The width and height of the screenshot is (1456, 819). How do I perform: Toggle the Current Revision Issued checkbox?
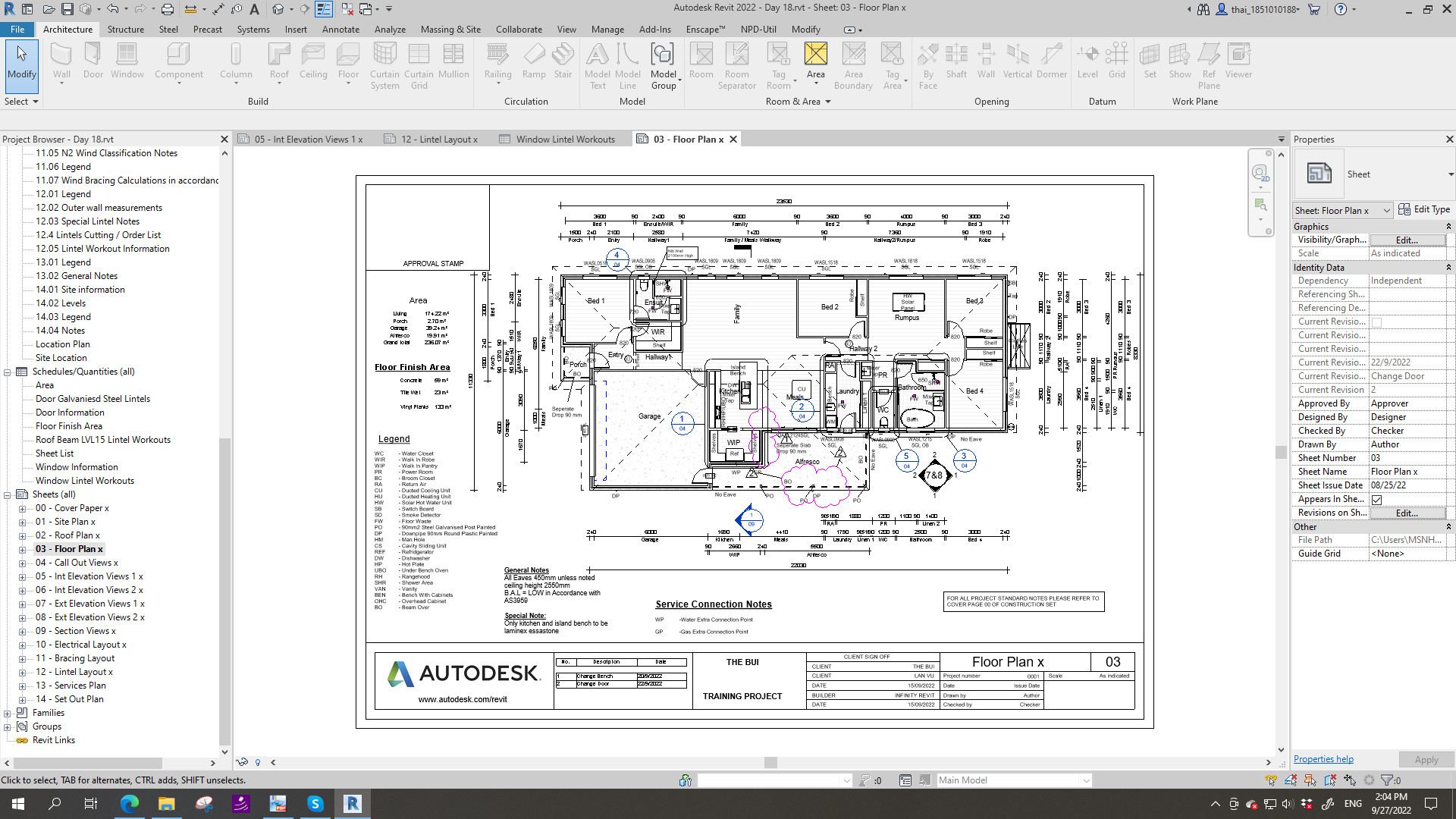click(1376, 322)
